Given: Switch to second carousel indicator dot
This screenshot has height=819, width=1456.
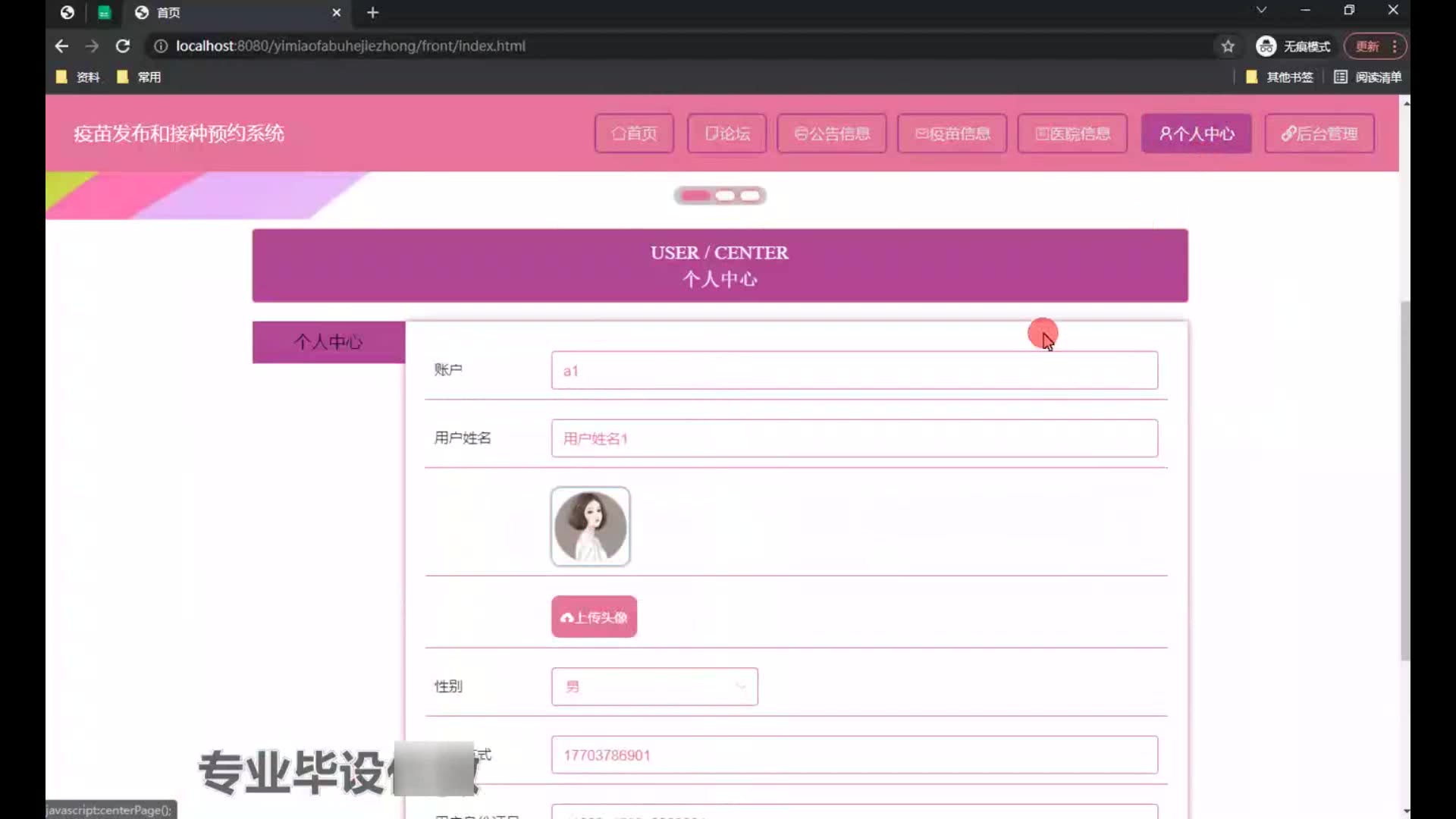Looking at the screenshot, I should point(725,196).
